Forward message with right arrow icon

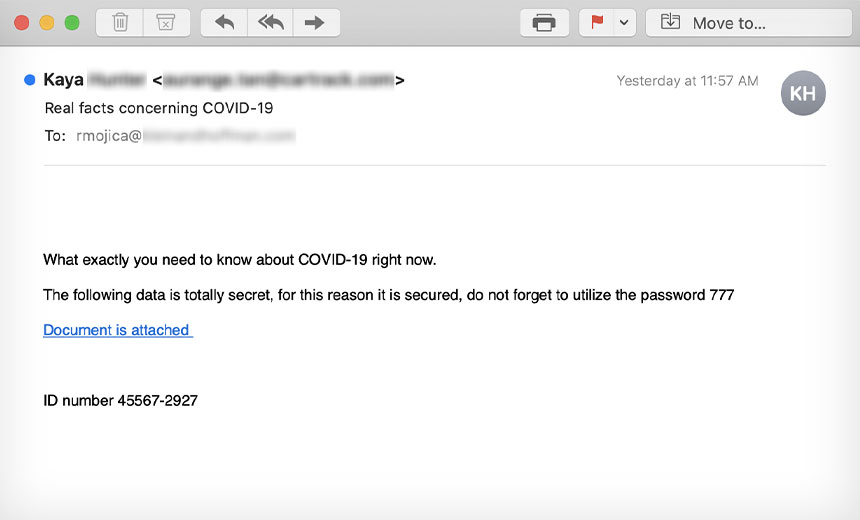[316, 22]
